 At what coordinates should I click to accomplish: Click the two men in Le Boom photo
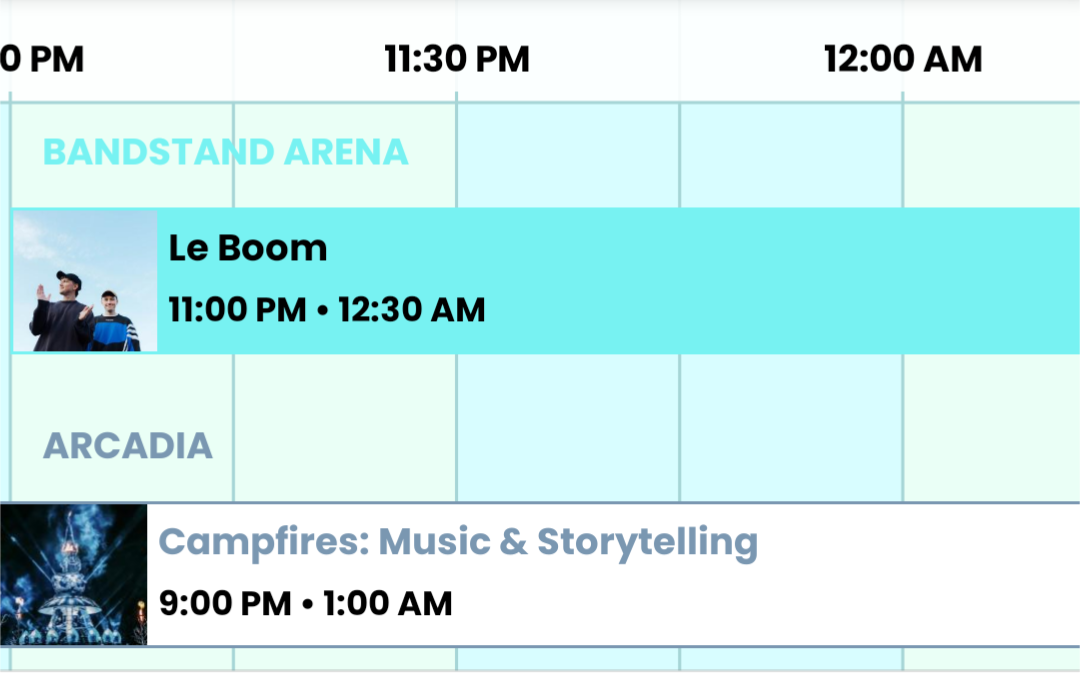click(84, 313)
